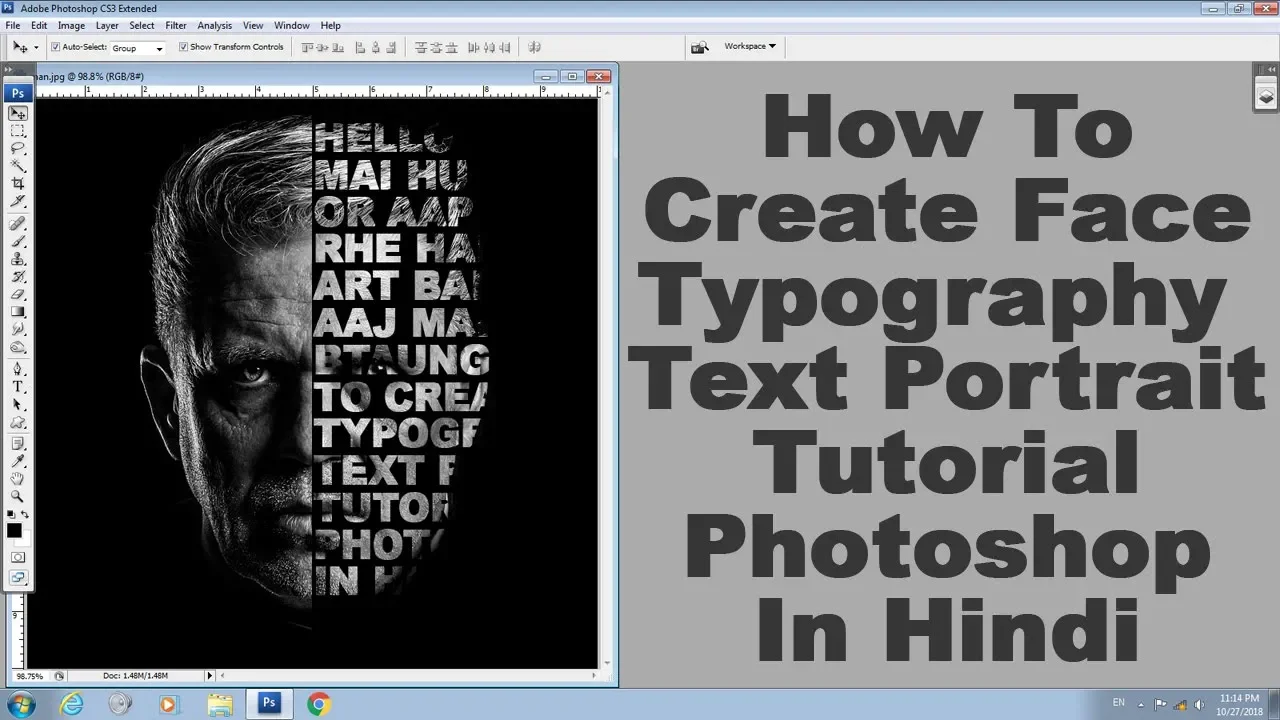Swap or reset default foreground and background colors
This screenshot has width=1280, height=720.
(18, 514)
